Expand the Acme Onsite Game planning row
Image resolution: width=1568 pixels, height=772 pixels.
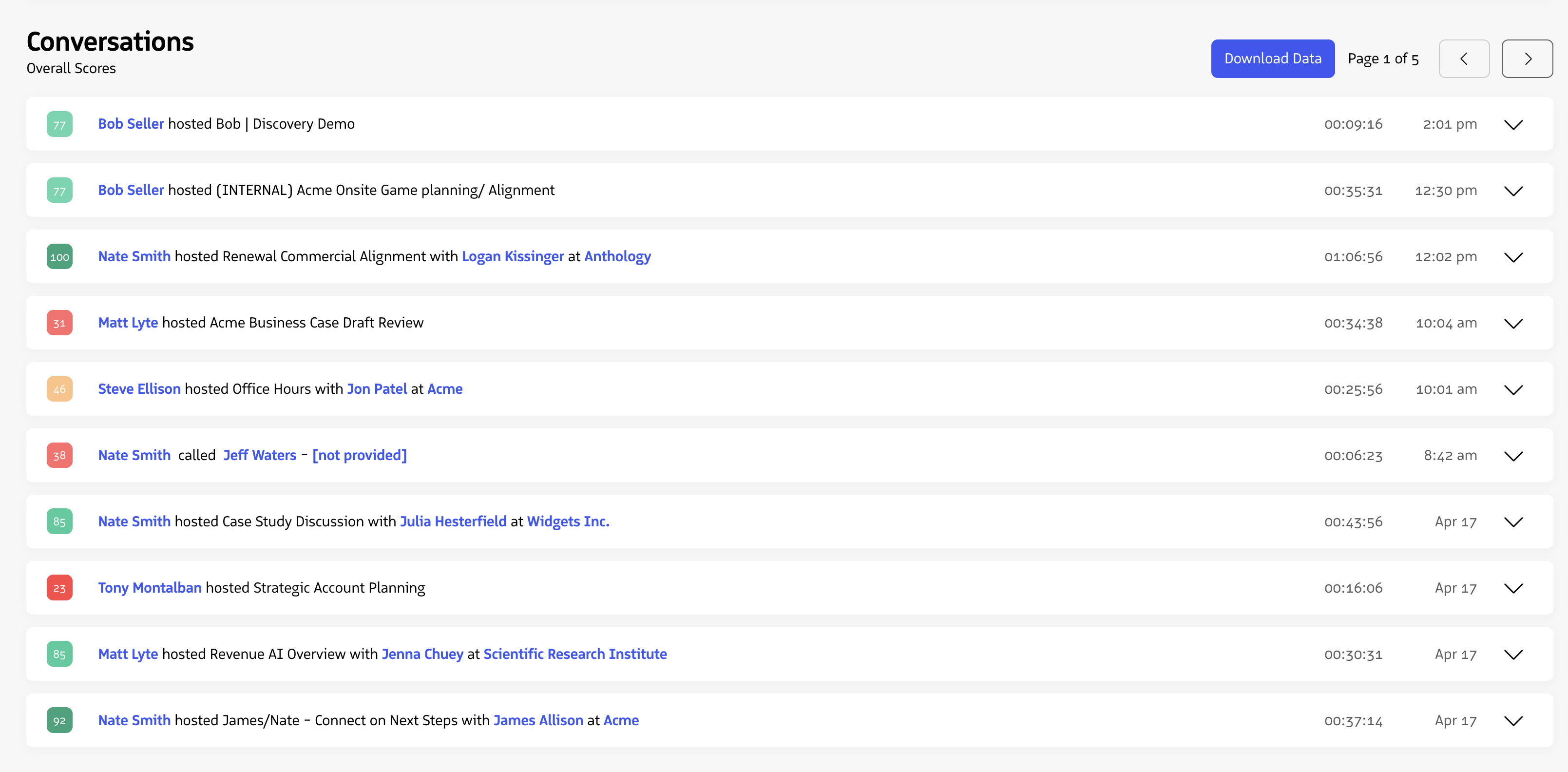(1512, 191)
